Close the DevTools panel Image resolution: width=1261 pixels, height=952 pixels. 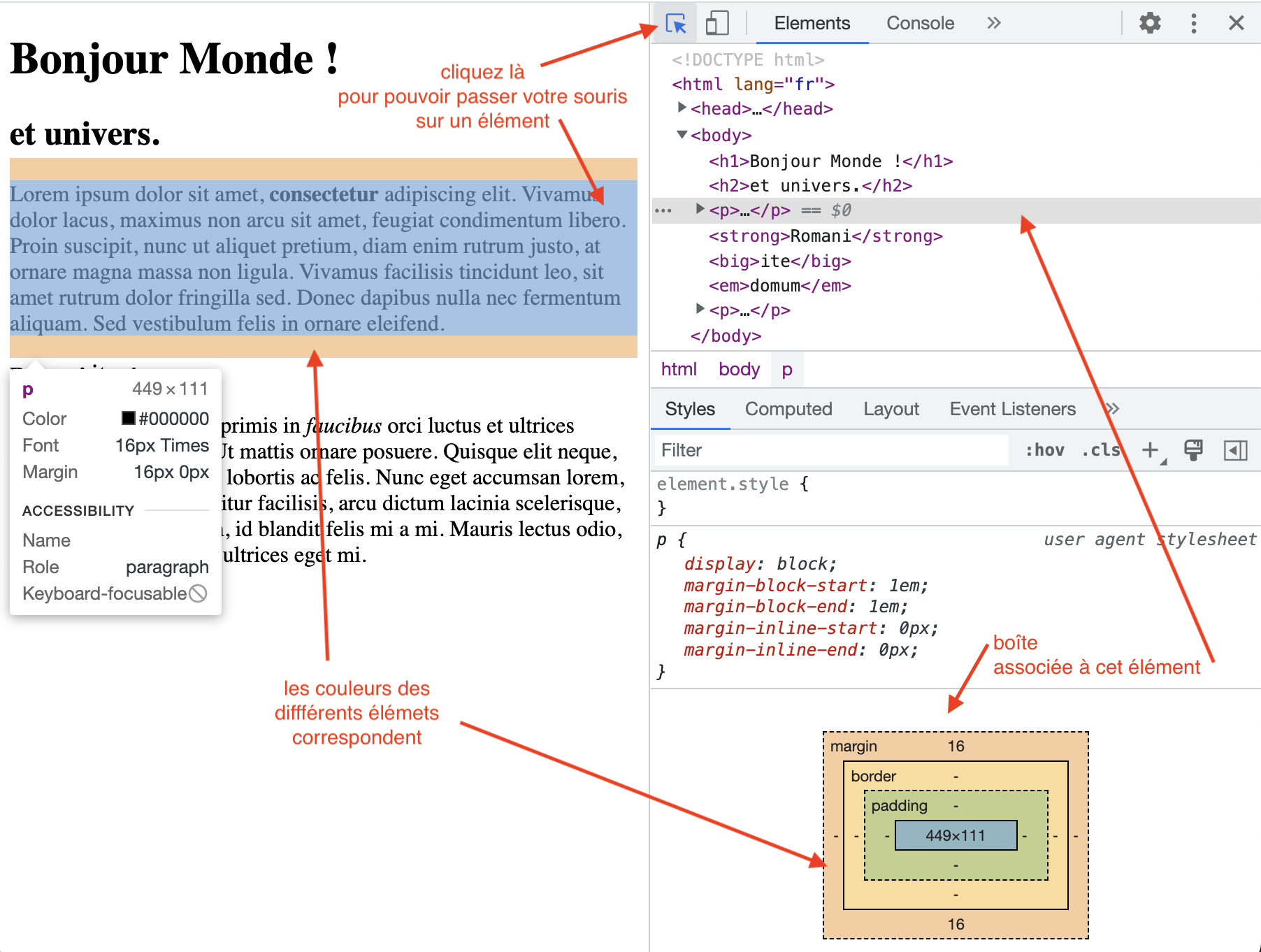click(x=1236, y=24)
